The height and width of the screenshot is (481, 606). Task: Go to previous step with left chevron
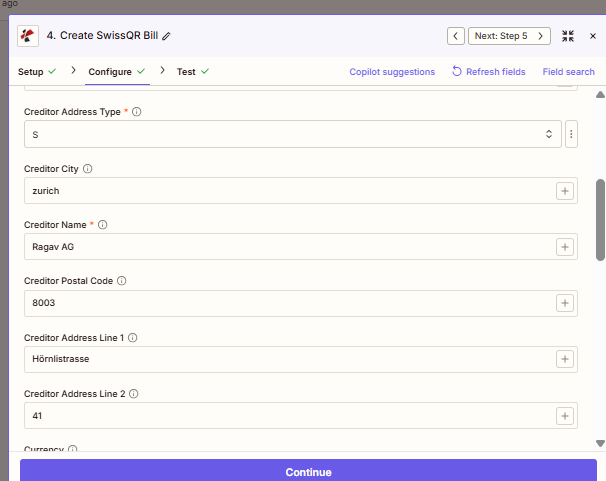456,36
